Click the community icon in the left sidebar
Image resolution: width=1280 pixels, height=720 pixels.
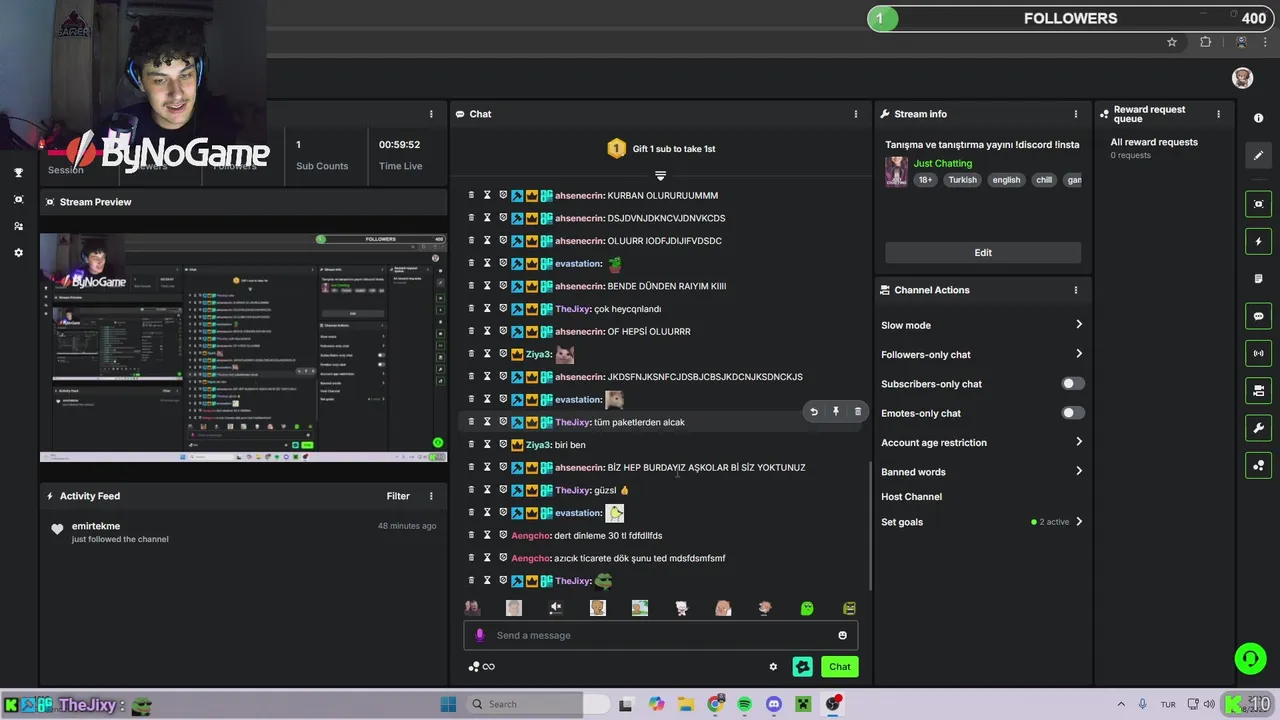point(18,226)
